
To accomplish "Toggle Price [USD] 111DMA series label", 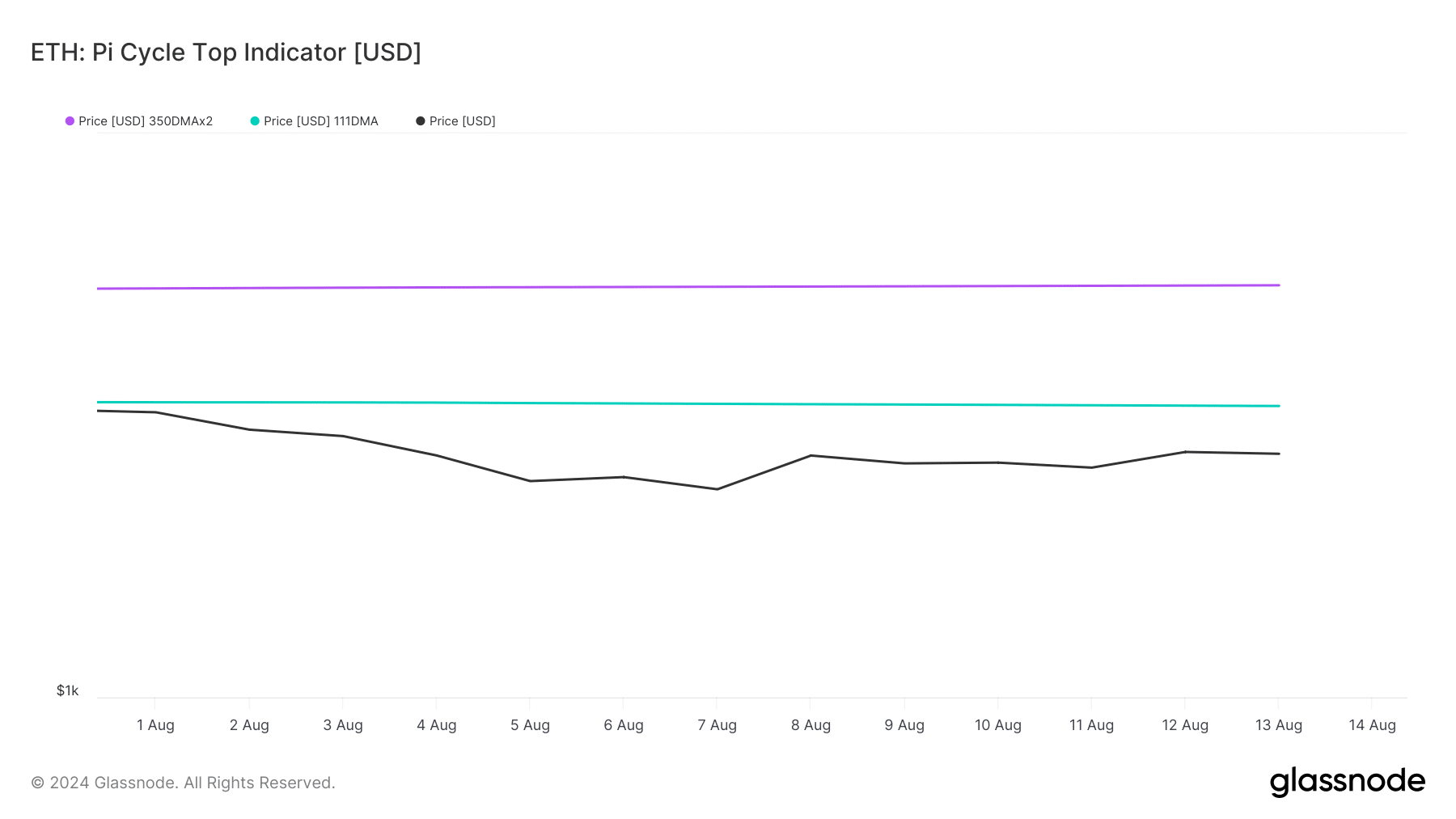I will (x=321, y=121).
